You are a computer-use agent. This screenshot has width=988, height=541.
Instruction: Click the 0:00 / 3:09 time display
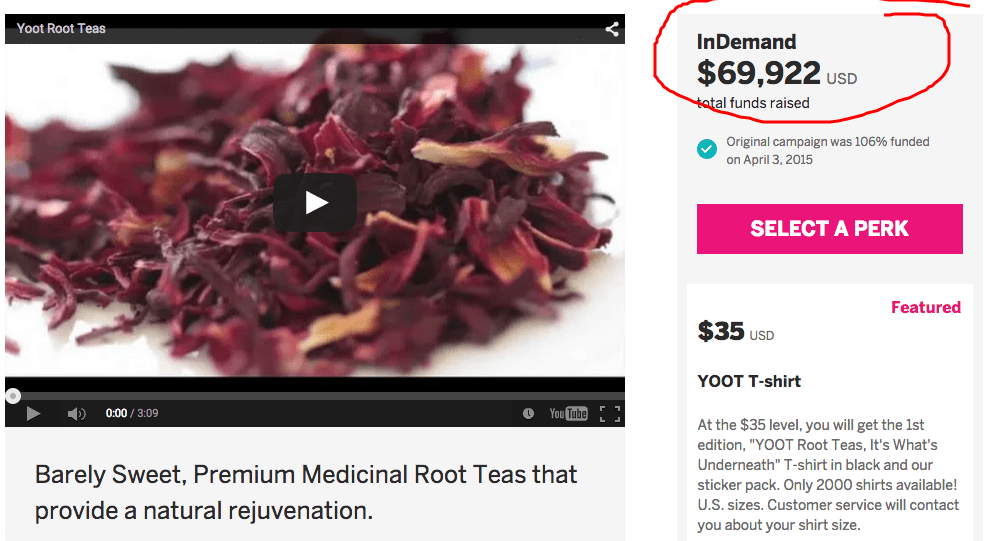[132, 414]
